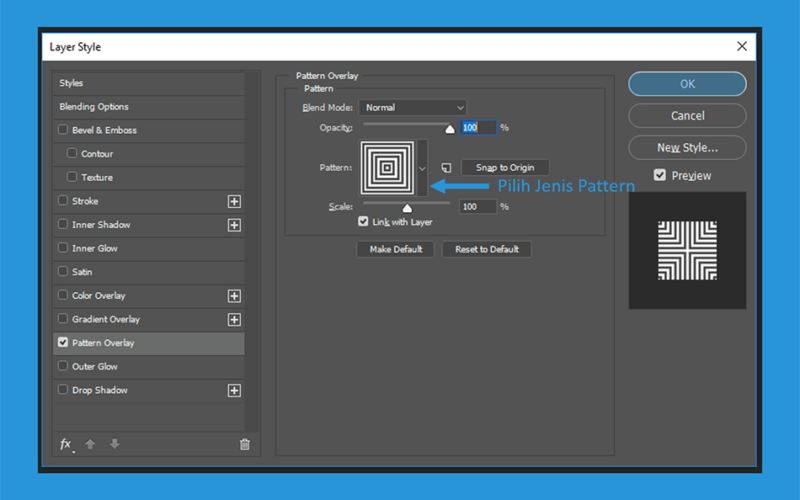This screenshot has width=800, height=500.
Task: Enable the Texture checkbox
Action: tap(72, 177)
